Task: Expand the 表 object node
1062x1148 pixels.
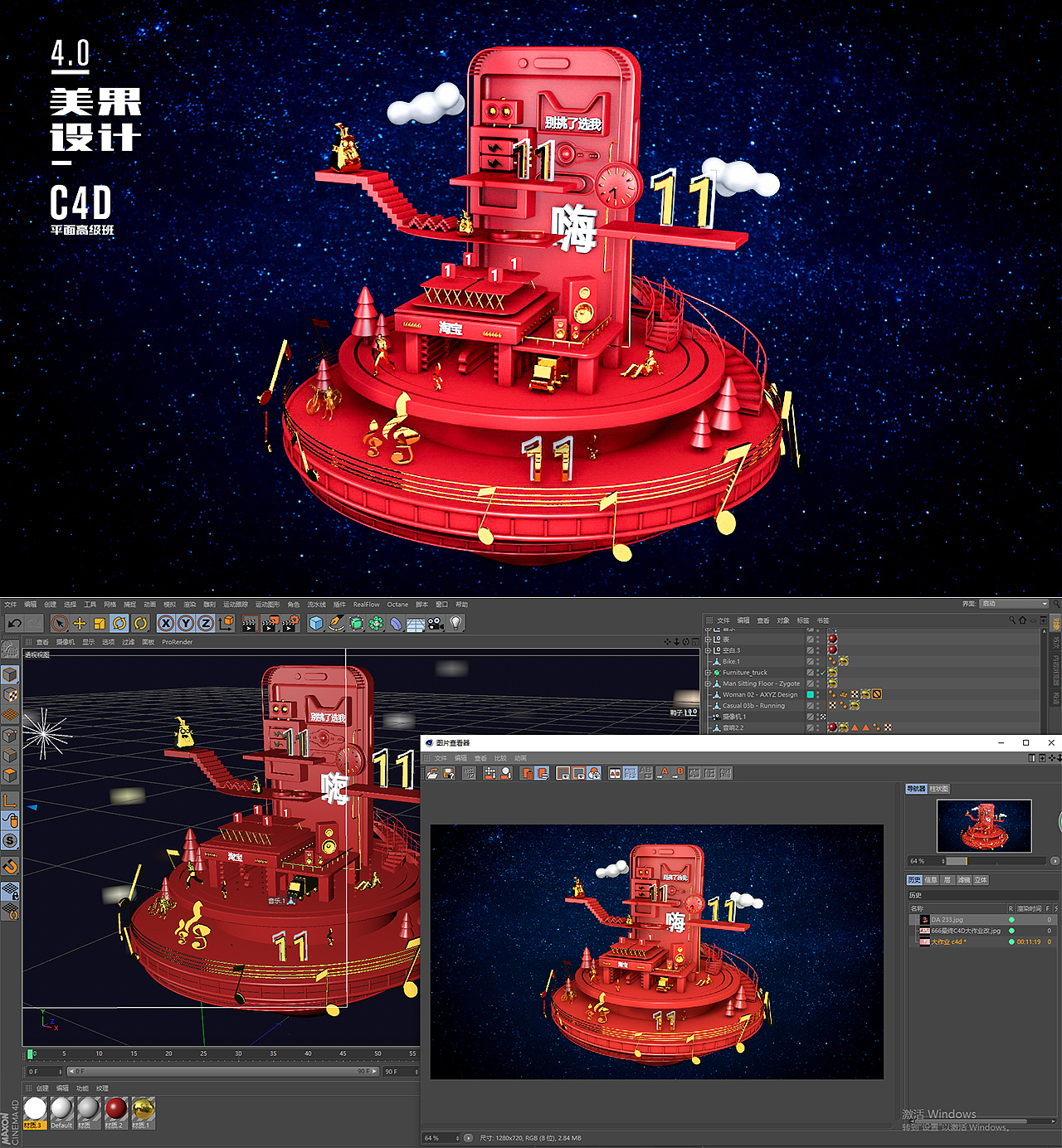Action: 709,640
